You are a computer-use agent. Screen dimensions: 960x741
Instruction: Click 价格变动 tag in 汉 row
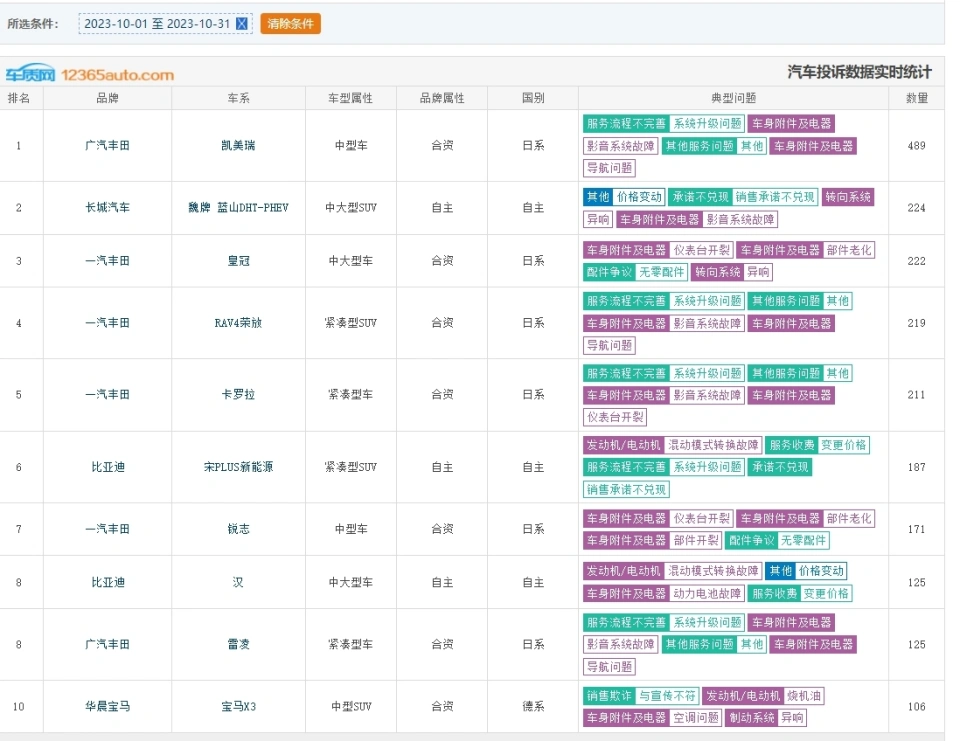[x=820, y=571]
